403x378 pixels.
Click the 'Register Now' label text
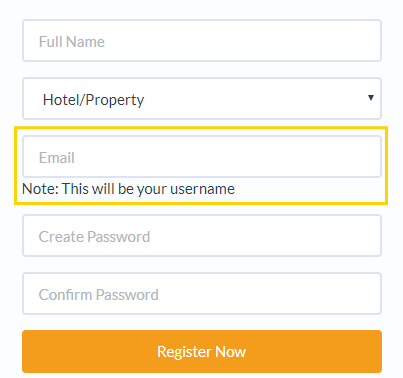[202, 352]
